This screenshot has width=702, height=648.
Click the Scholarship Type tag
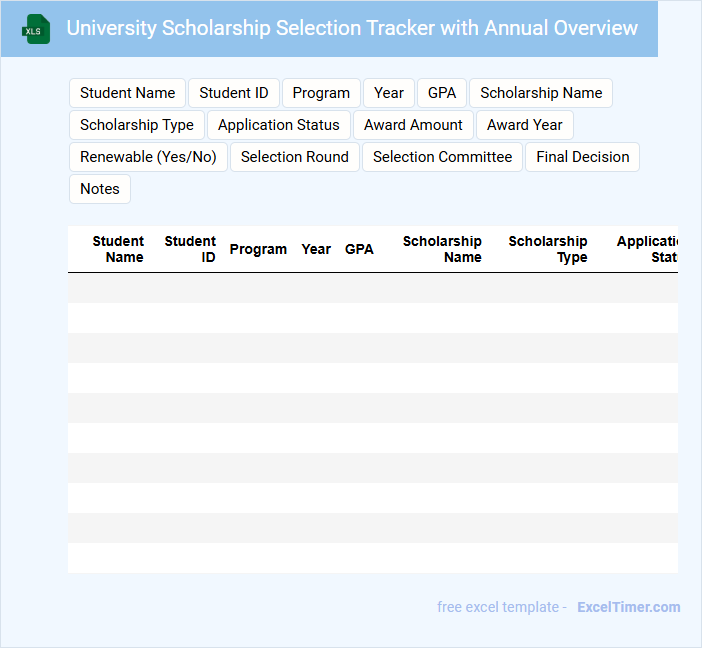(137, 125)
